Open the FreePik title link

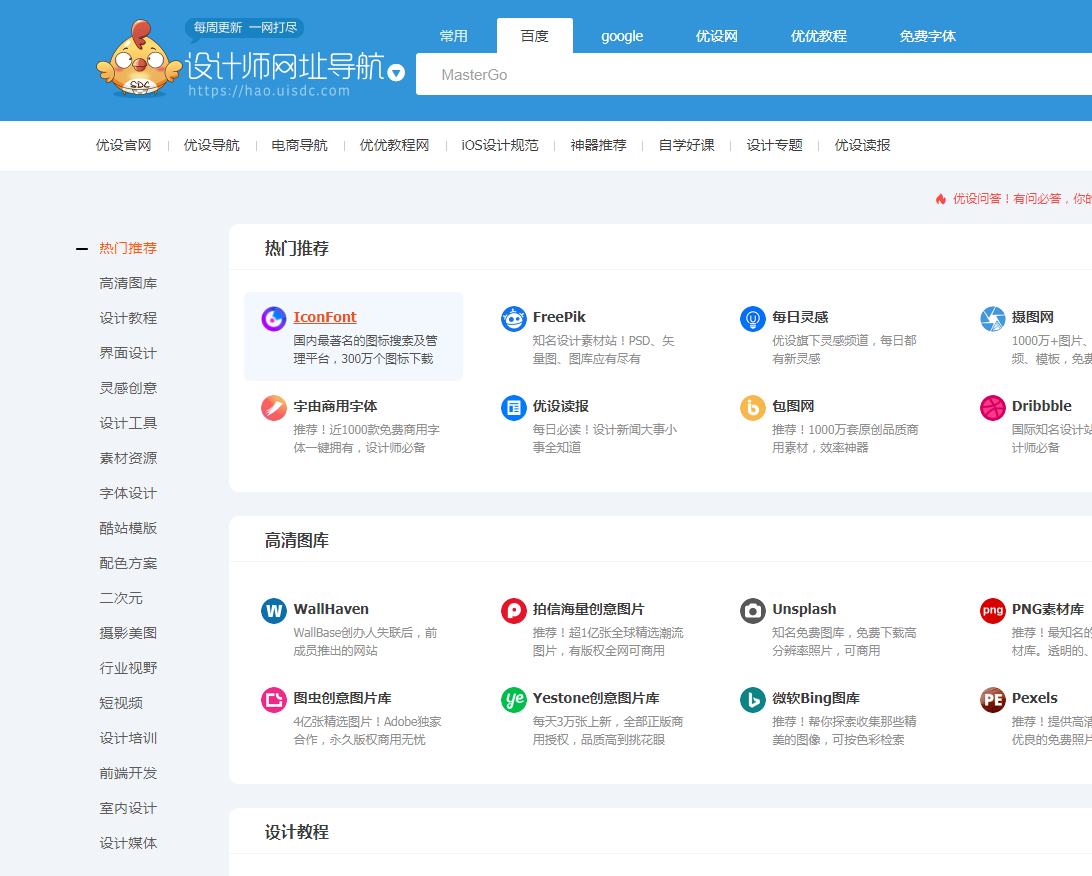559,317
